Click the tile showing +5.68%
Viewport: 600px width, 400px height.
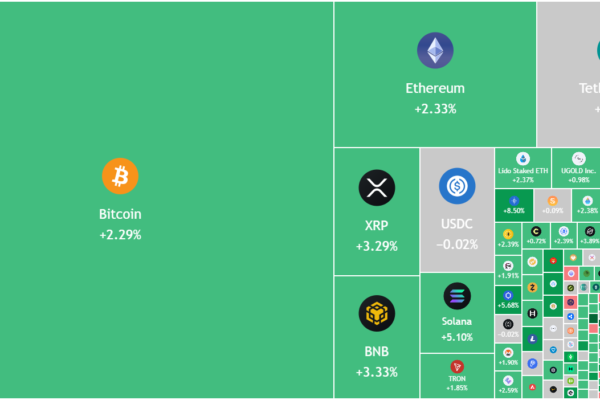[509, 299]
